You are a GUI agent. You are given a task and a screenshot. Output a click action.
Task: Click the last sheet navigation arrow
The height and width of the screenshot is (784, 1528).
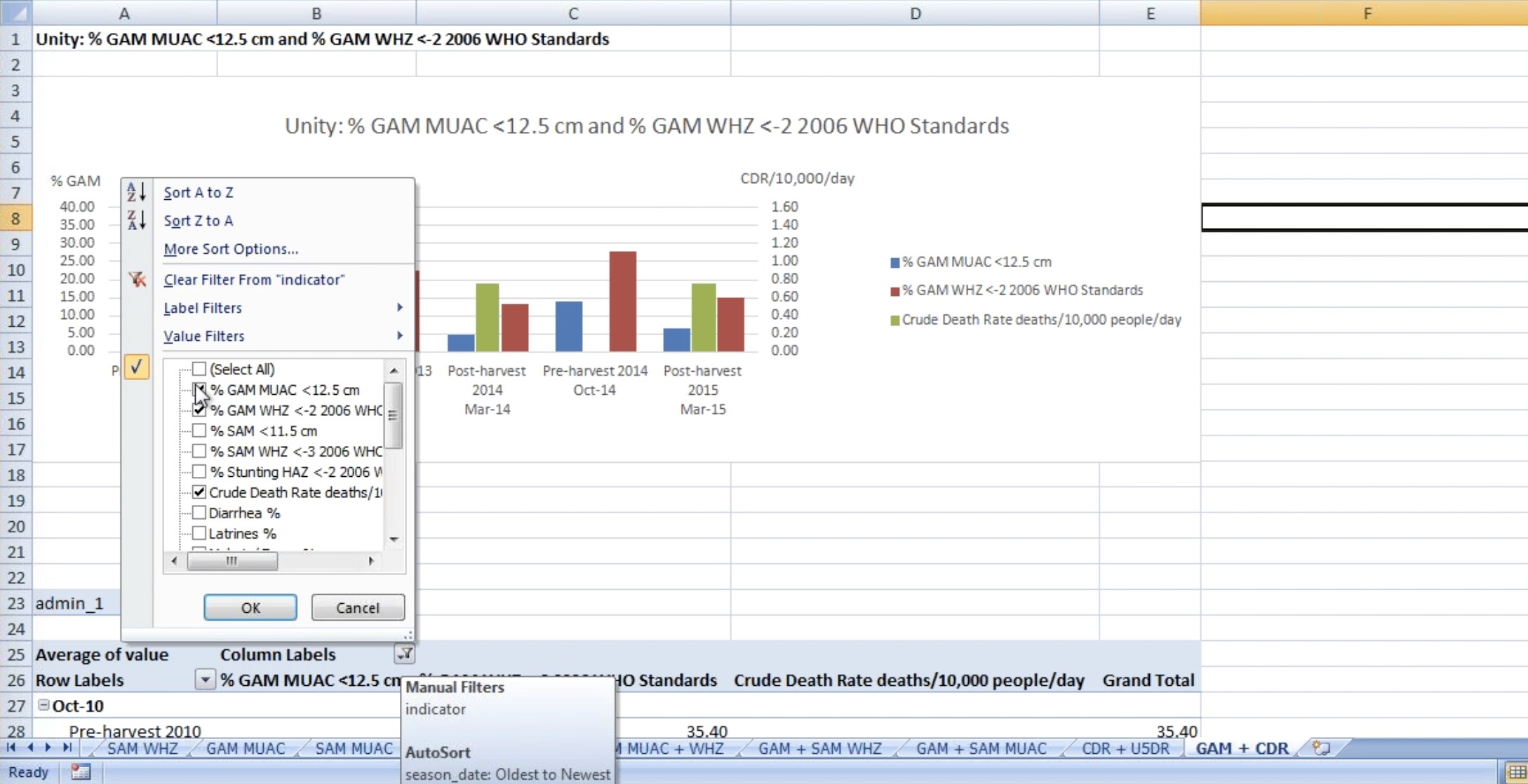pyautogui.click(x=67, y=748)
